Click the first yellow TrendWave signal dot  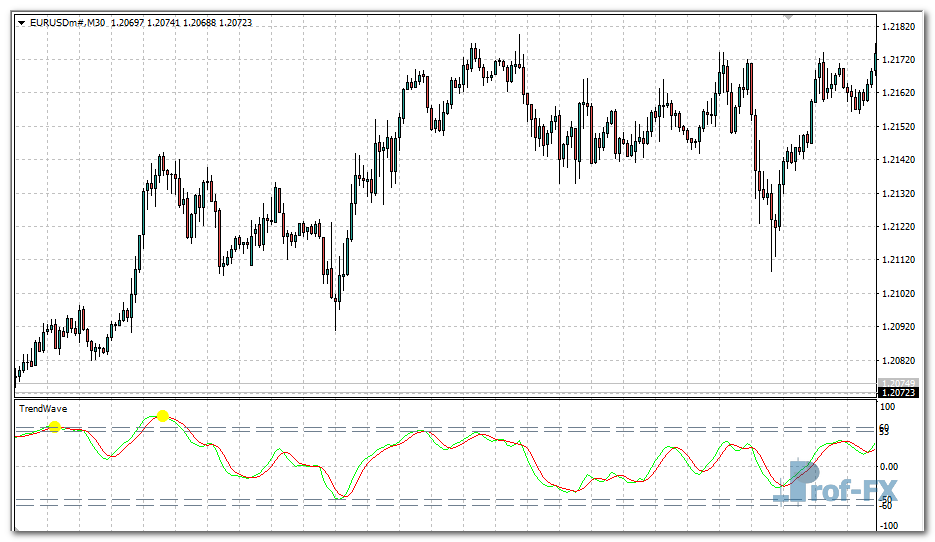55,427
